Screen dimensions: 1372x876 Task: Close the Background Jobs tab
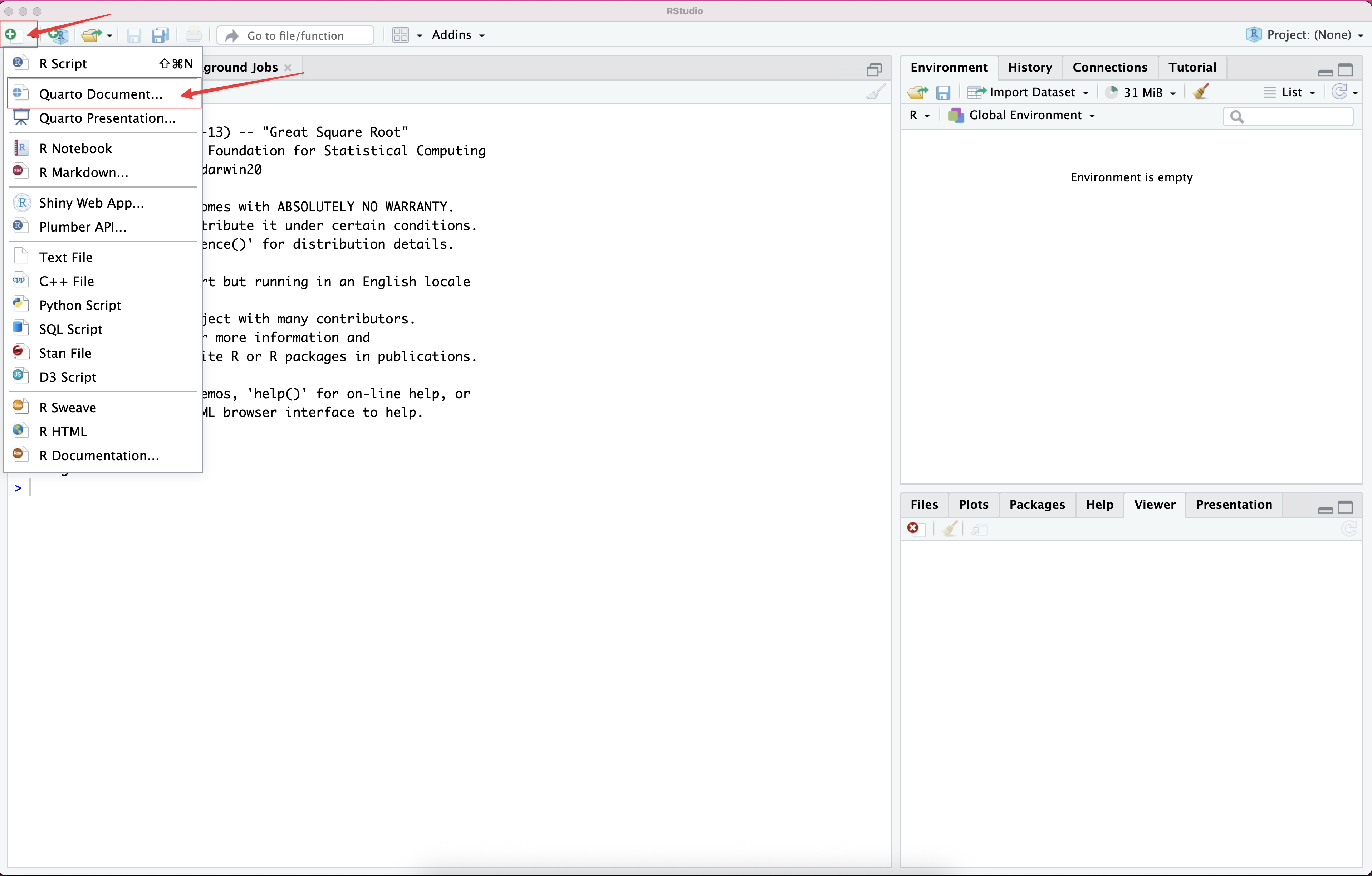click(288, 68)
